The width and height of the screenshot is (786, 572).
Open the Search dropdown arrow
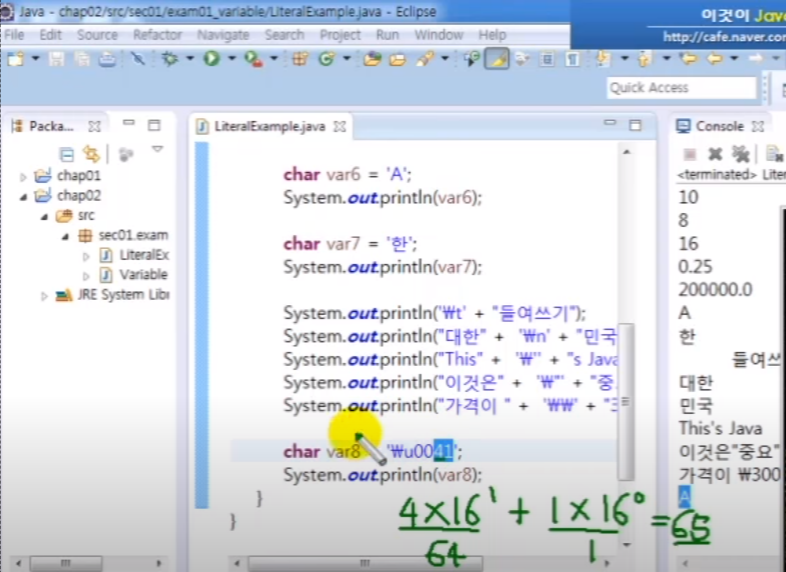pyautogui.click(x=445, y=59)
